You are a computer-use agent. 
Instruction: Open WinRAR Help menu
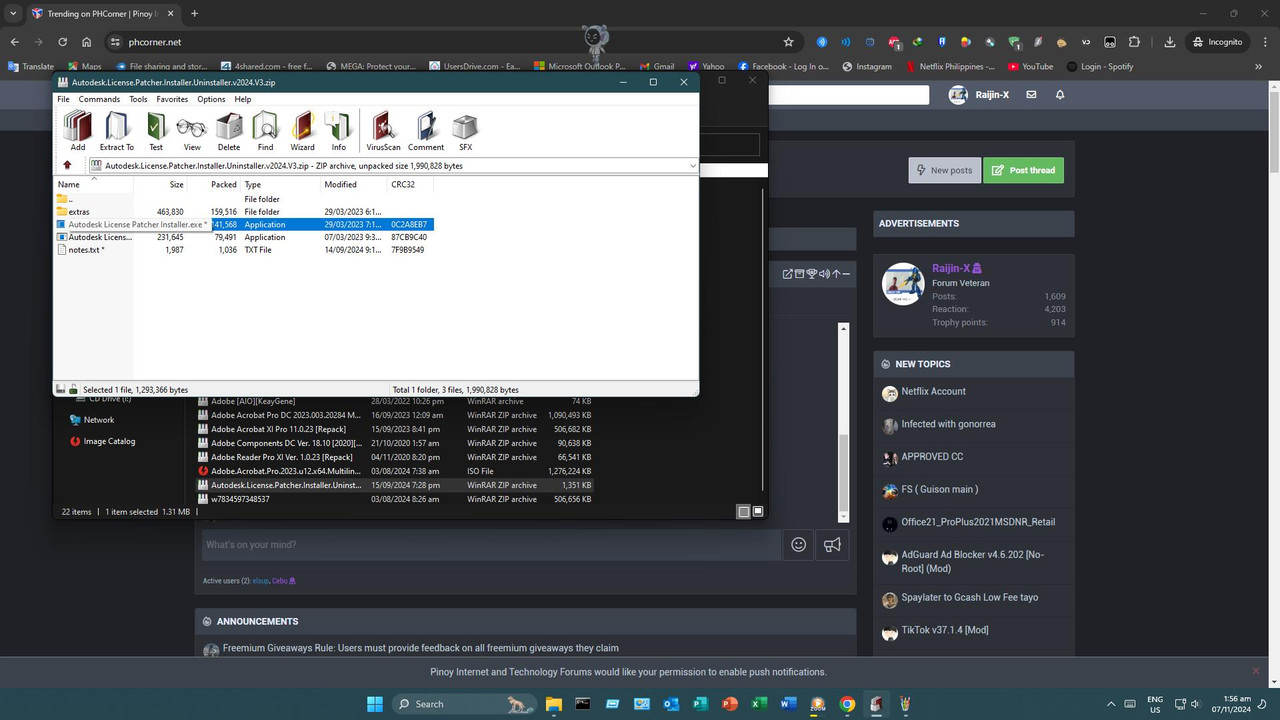coord(243,99)
